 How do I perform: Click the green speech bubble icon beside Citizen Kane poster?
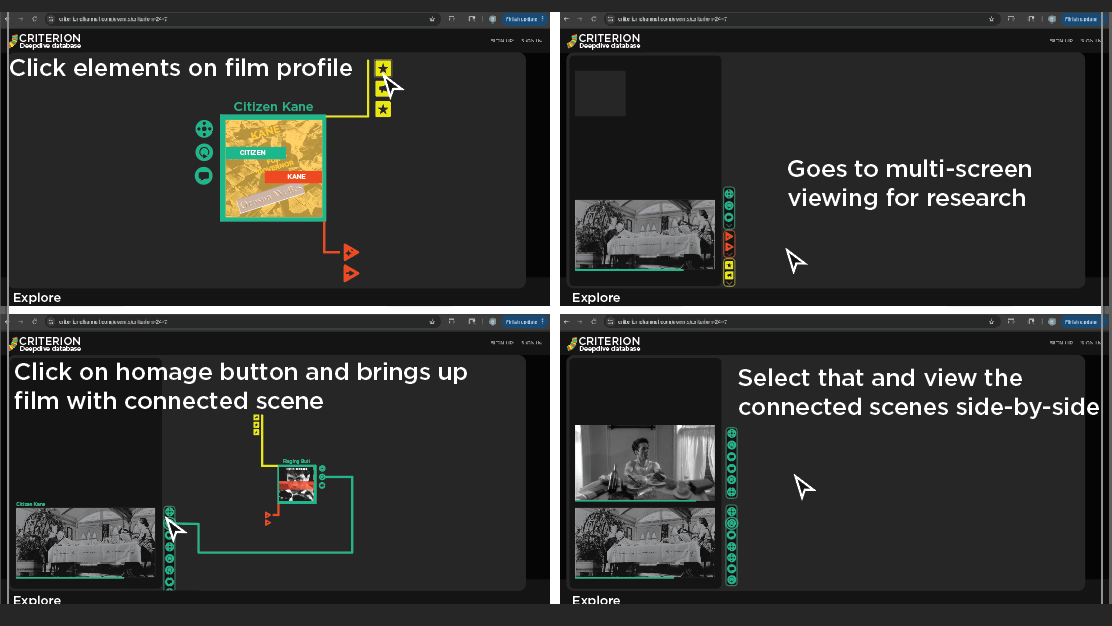(204, 175)
